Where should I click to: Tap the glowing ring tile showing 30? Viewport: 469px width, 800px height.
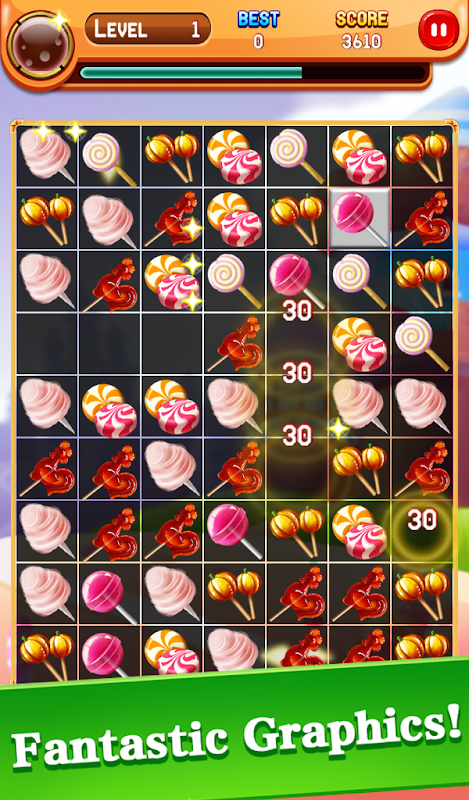click(x=422, y=531)
